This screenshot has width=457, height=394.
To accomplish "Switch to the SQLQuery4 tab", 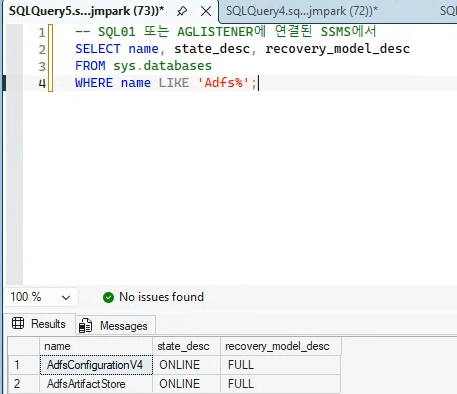I will point(302,11).
